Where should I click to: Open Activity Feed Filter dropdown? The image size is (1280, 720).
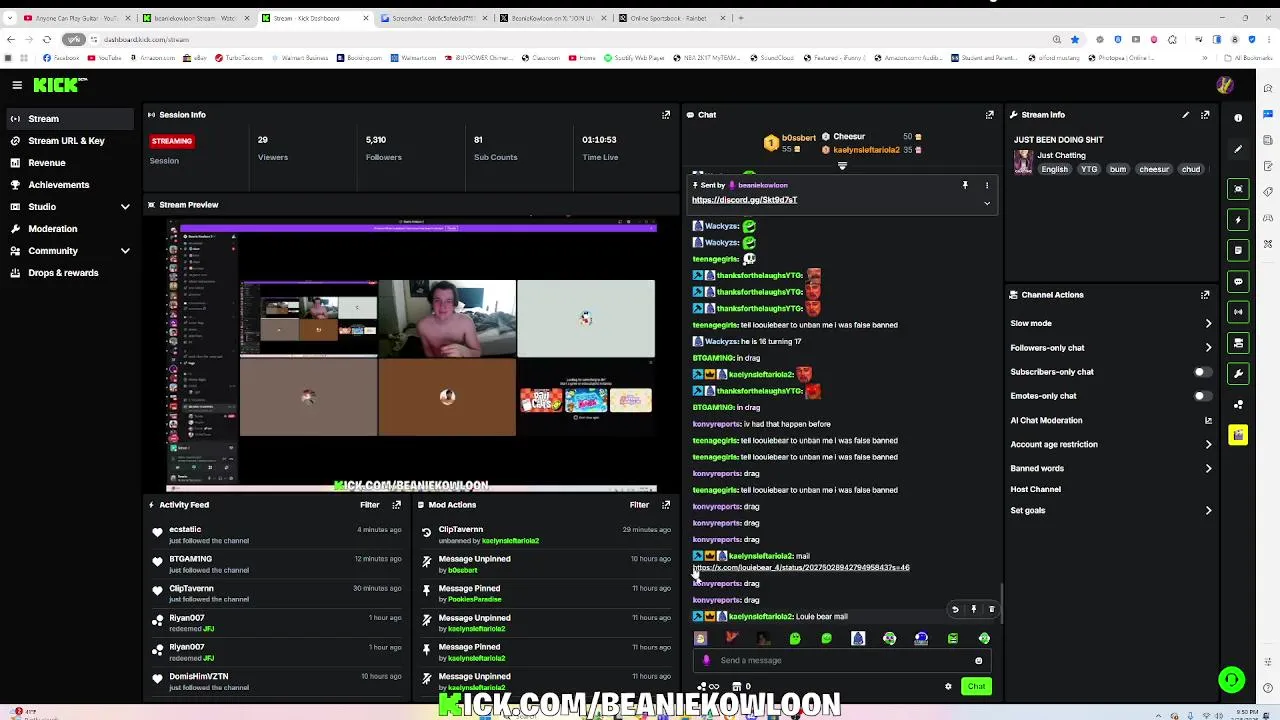point(370,505)
